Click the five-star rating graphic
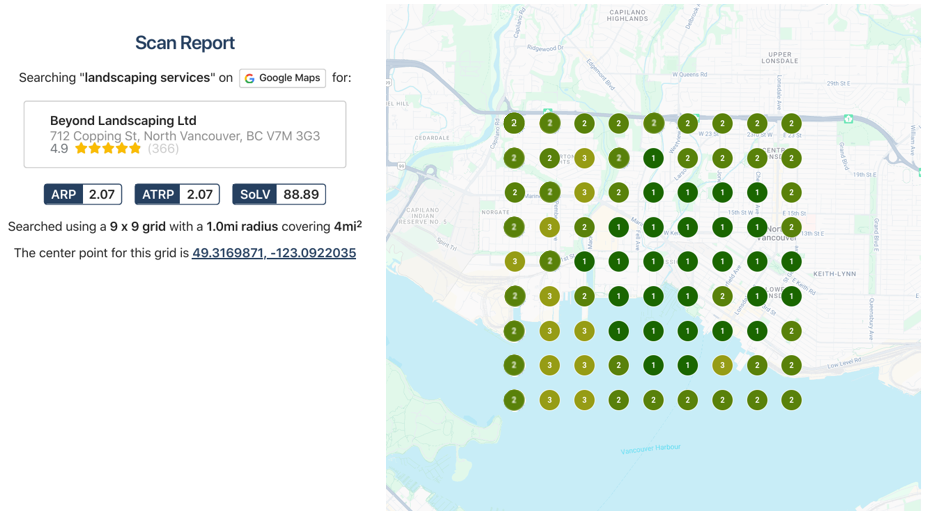 pyautogui.click(x=108, y=149)
